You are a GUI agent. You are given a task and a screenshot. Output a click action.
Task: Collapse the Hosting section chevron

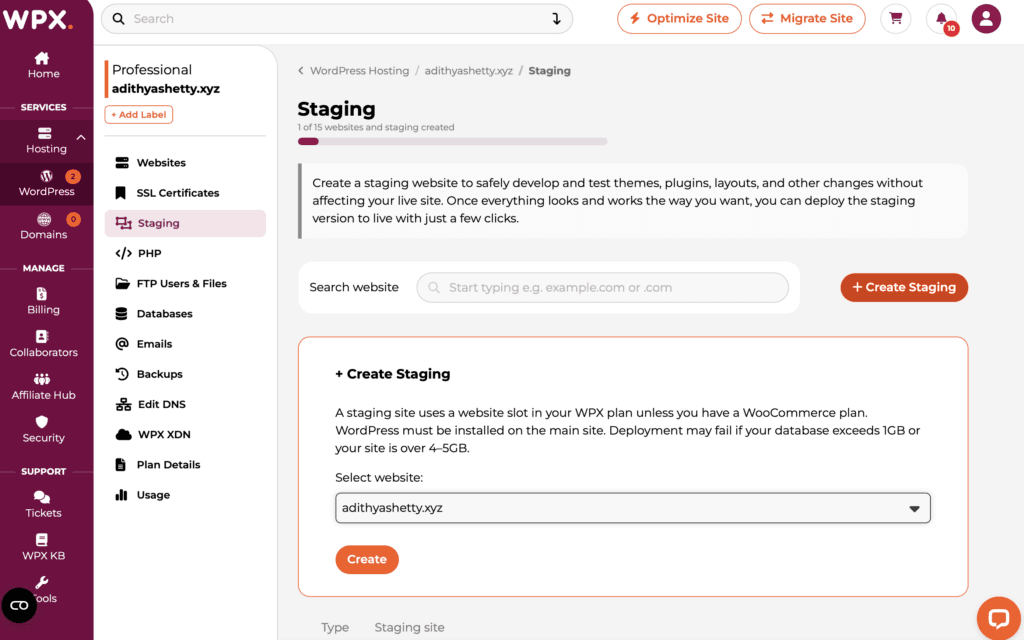click(81, 137)
